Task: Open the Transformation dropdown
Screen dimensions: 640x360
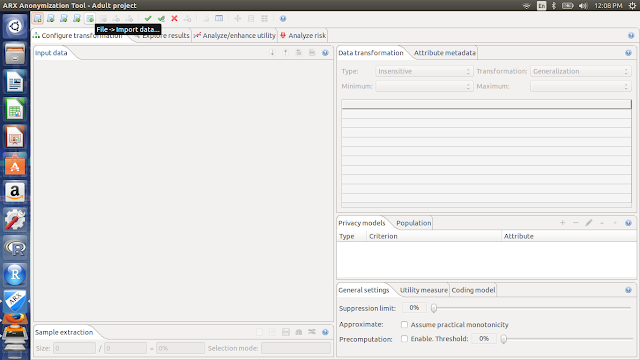Action: tap(581, 71)
